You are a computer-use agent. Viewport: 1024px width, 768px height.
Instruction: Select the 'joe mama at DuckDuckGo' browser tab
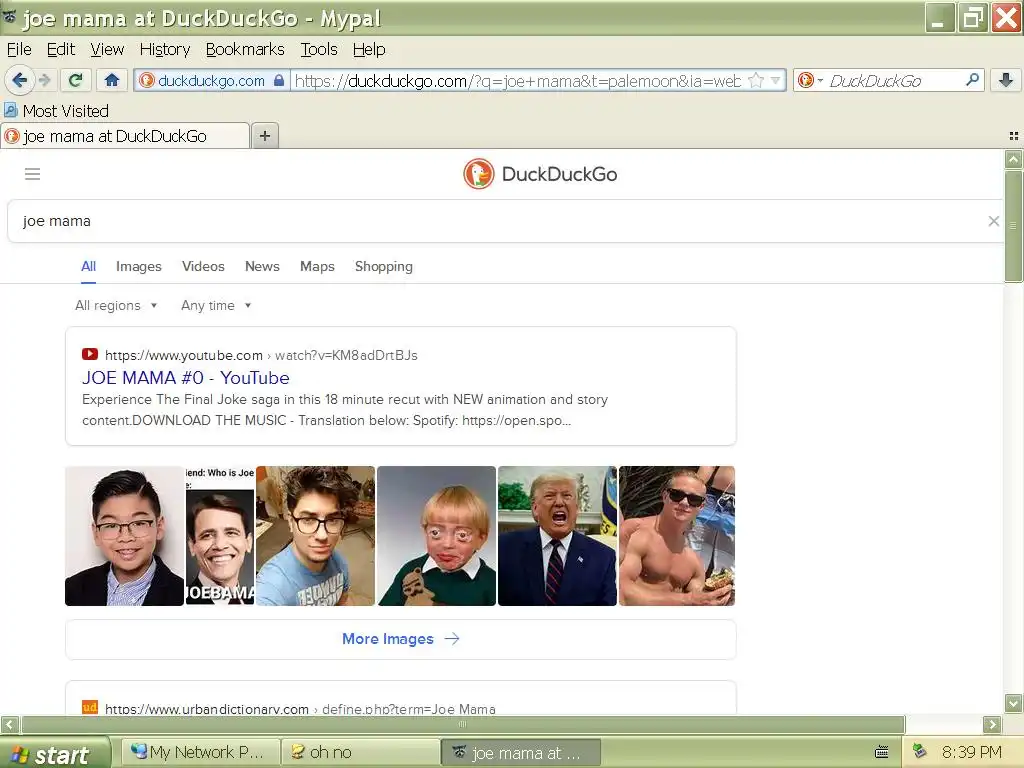click(x=125, y=136)
